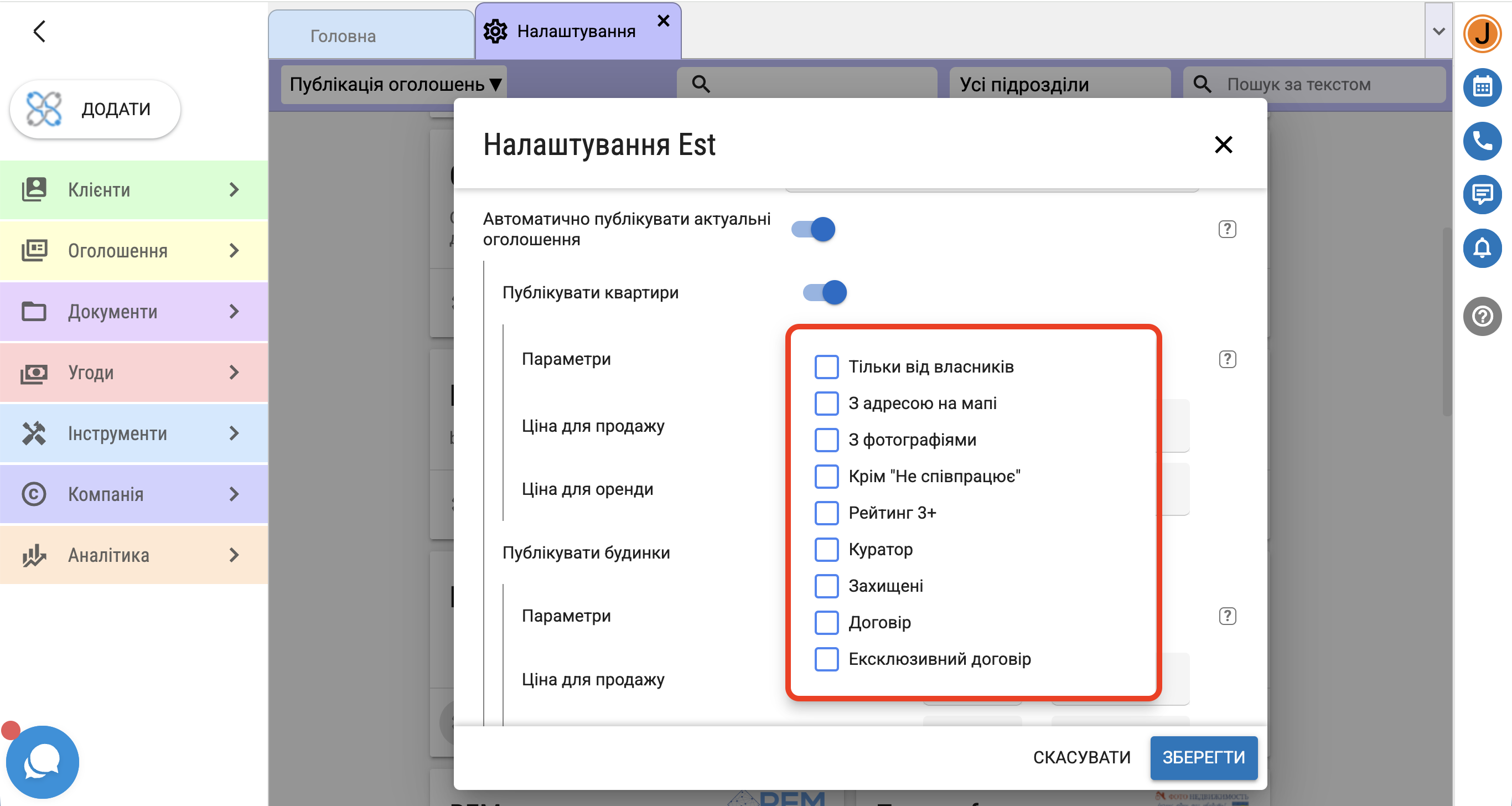Open the calendar icon in right sidebar
1512x806 pixels.
pos(1482,87)
